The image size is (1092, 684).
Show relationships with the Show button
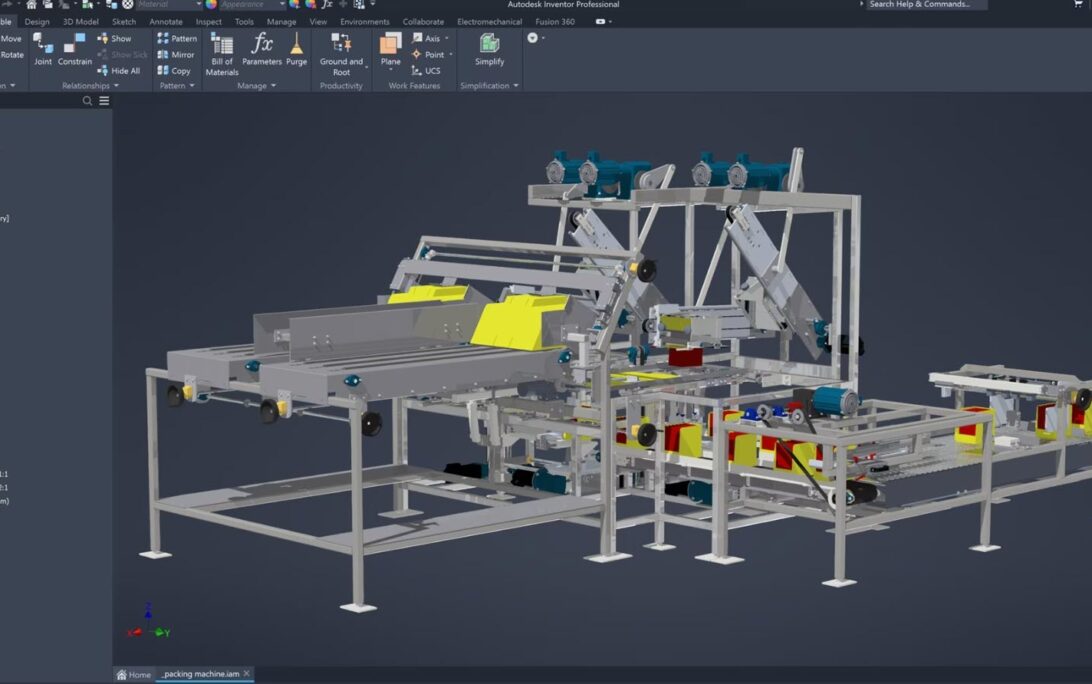pos(114,39)
